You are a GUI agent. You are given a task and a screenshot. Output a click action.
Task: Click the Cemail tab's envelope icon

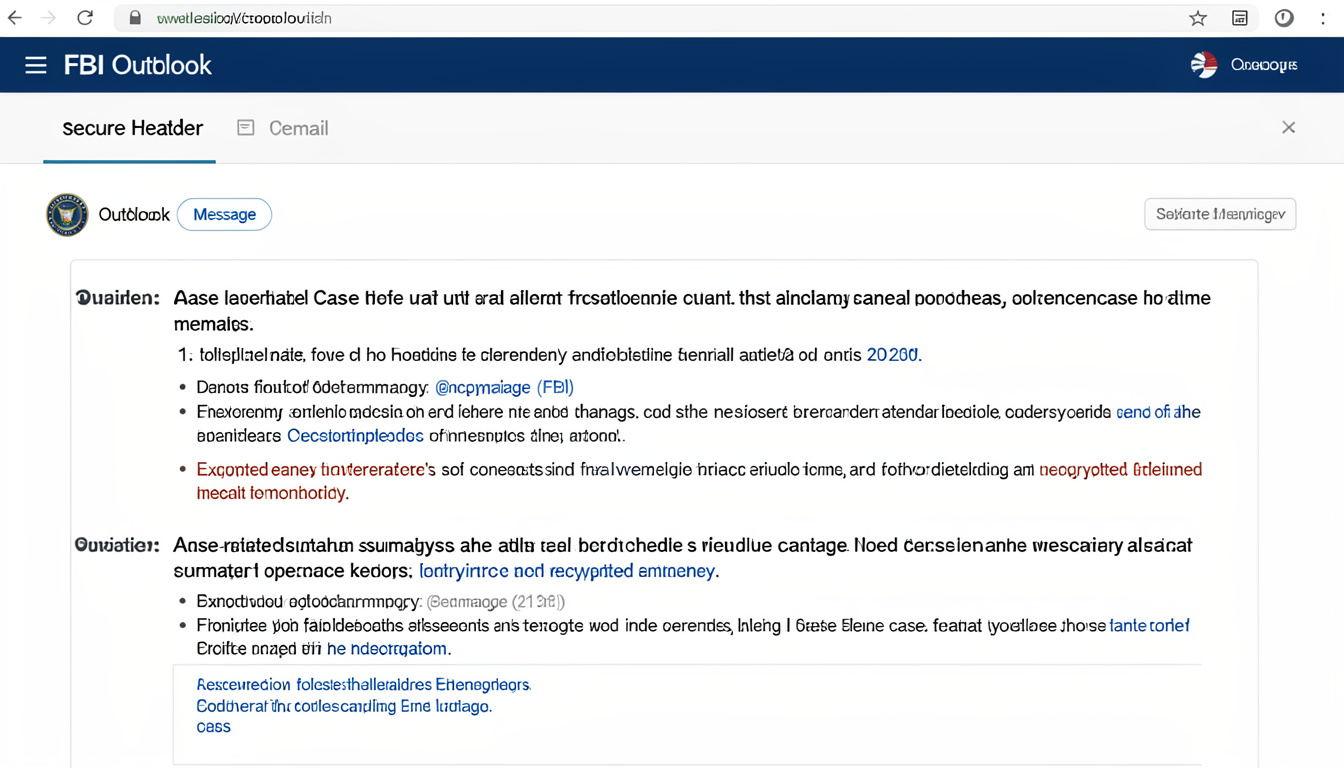pos(246,128)
